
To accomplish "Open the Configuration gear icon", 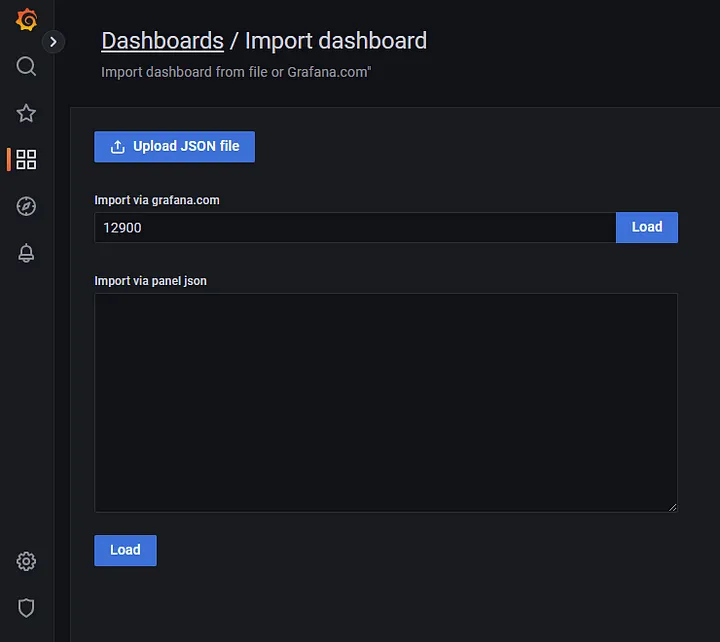I will tap(26, 561).
